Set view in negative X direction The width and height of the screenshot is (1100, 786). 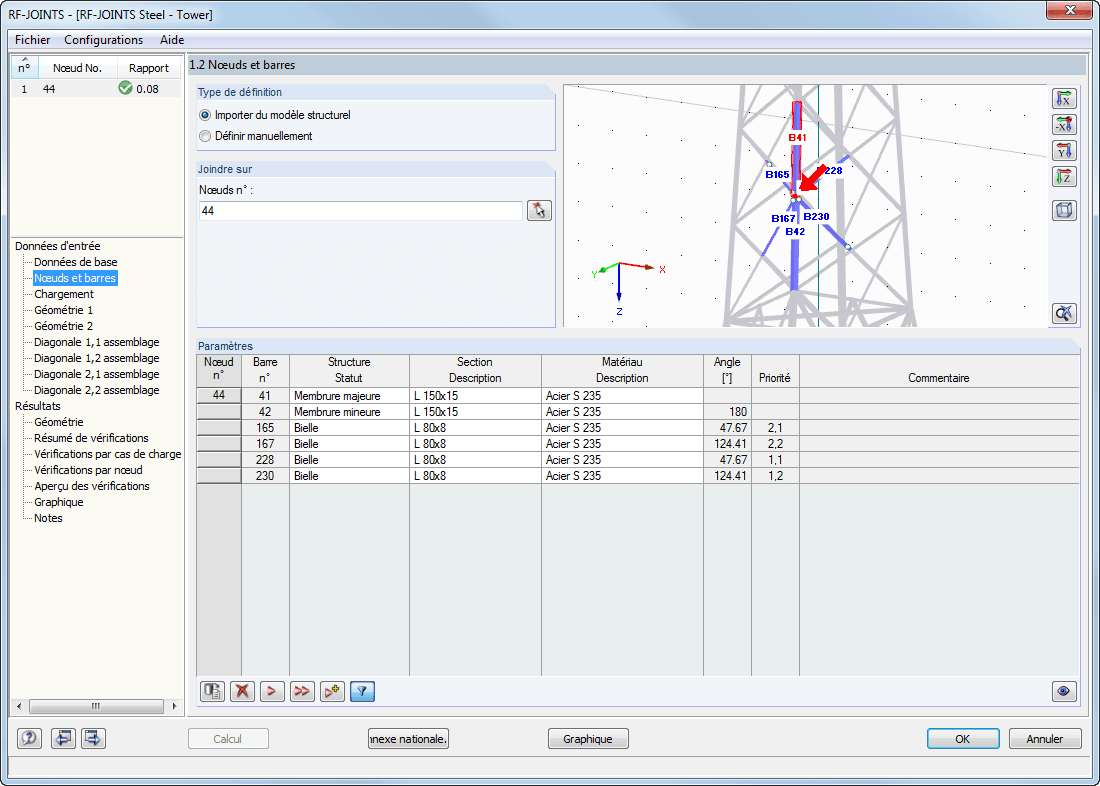(x=1065, y=124)
